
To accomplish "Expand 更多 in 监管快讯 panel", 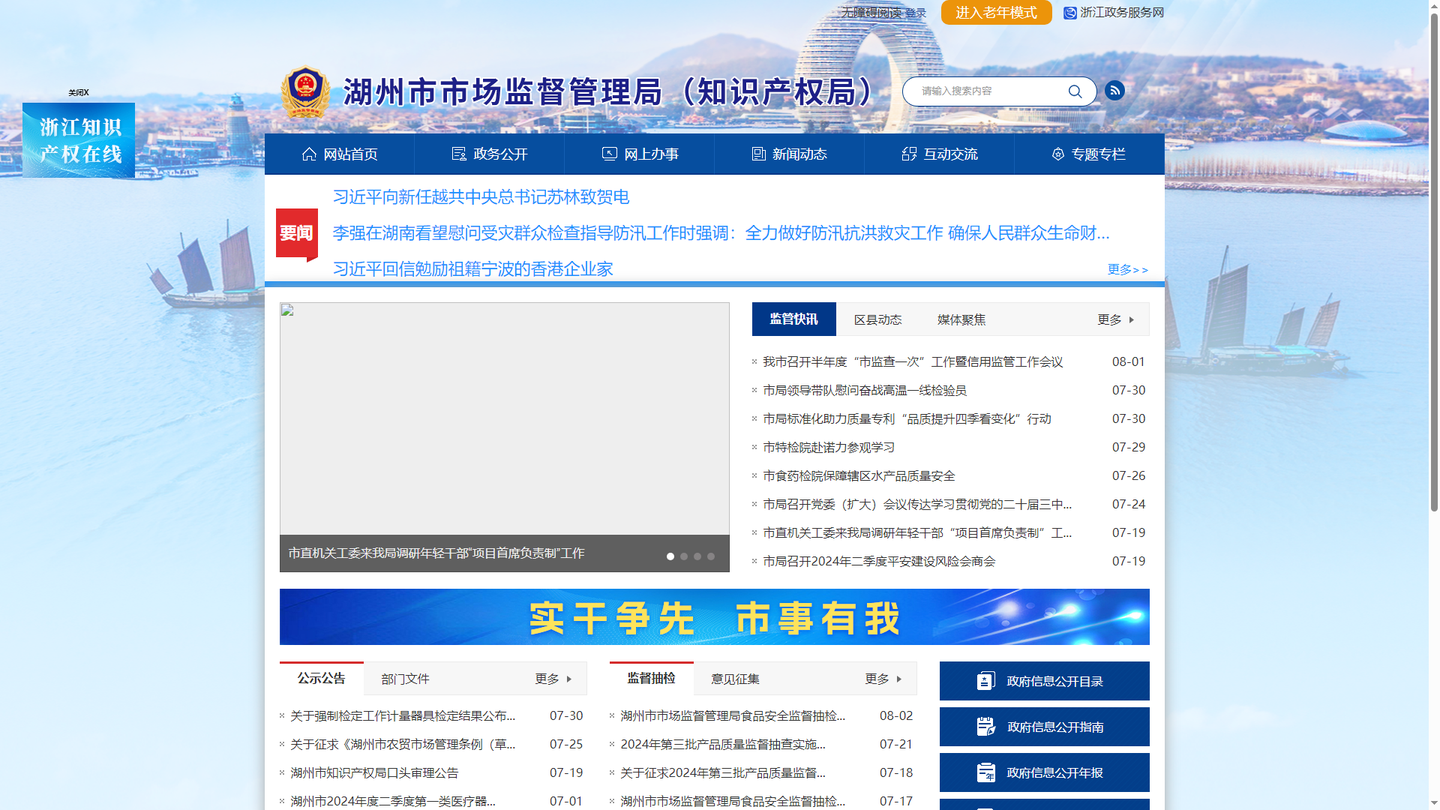I will (1116, 320).
